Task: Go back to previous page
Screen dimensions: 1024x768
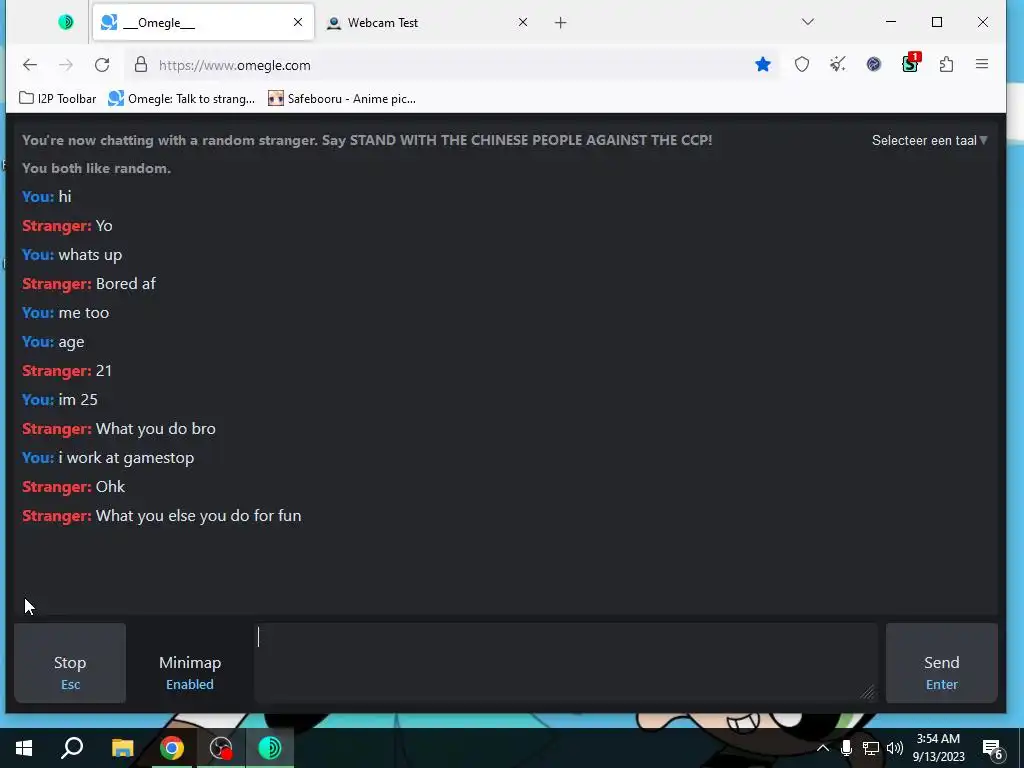Action: coord(30,65)
